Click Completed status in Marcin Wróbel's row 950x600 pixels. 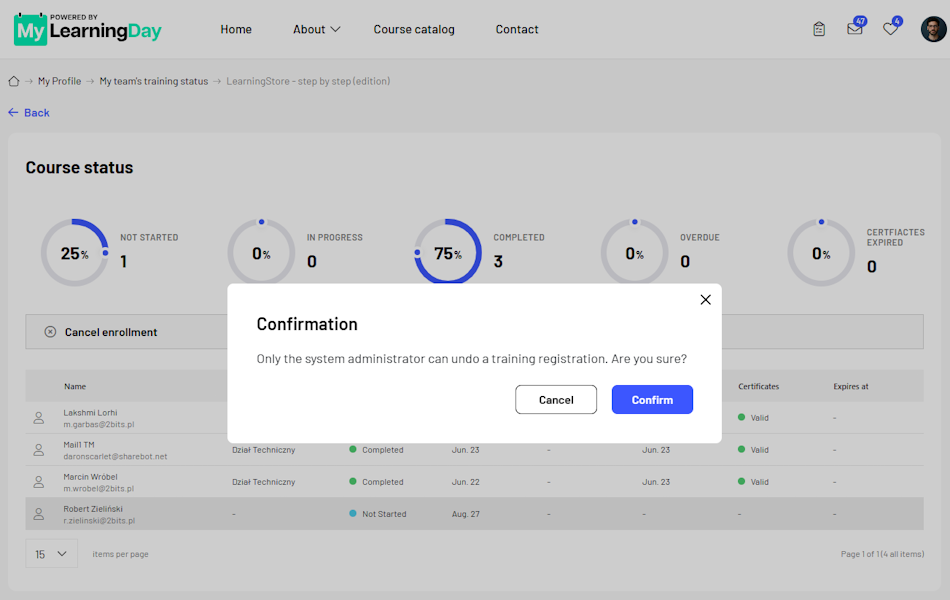pos(376,482)
